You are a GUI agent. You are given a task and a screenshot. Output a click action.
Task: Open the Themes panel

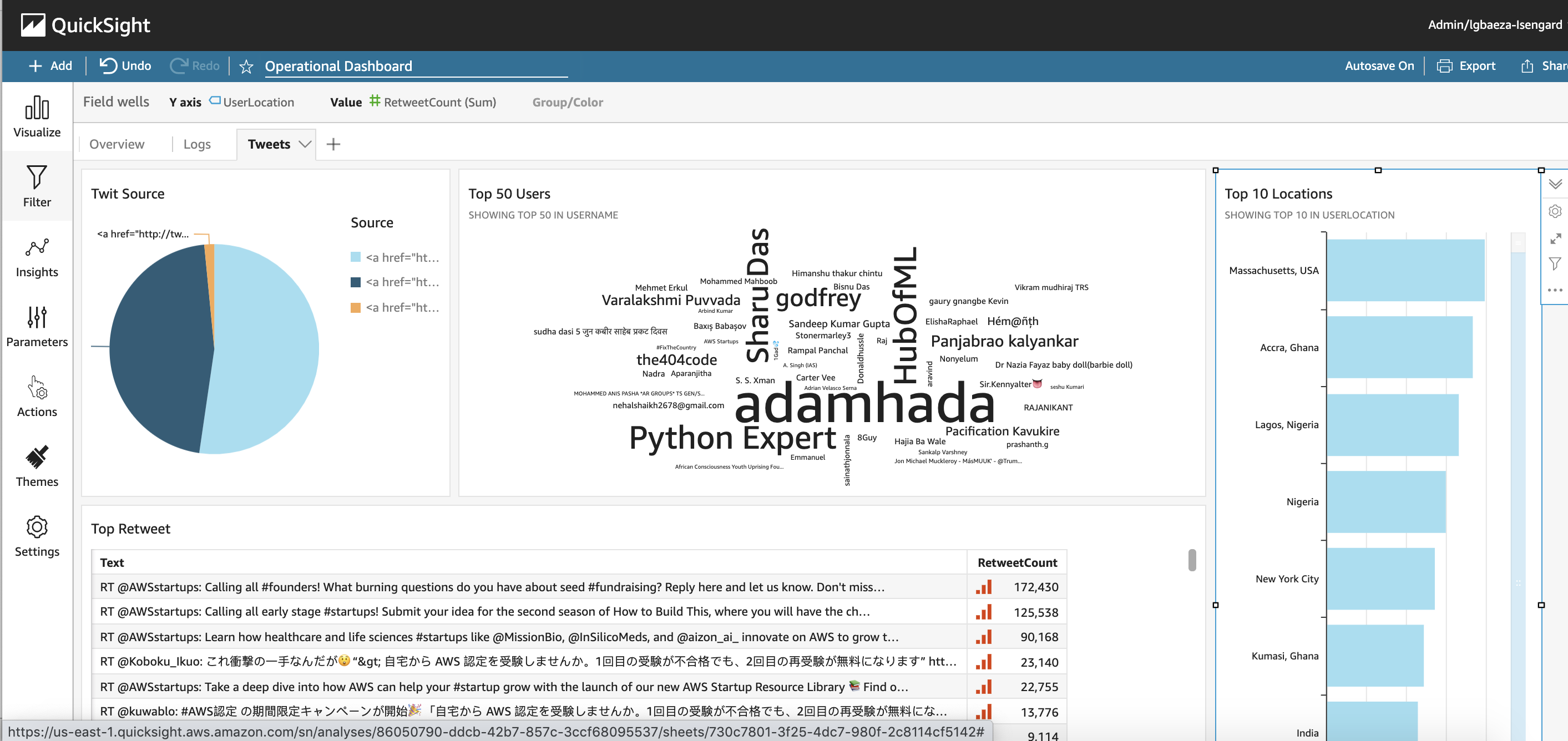[37, 466]
